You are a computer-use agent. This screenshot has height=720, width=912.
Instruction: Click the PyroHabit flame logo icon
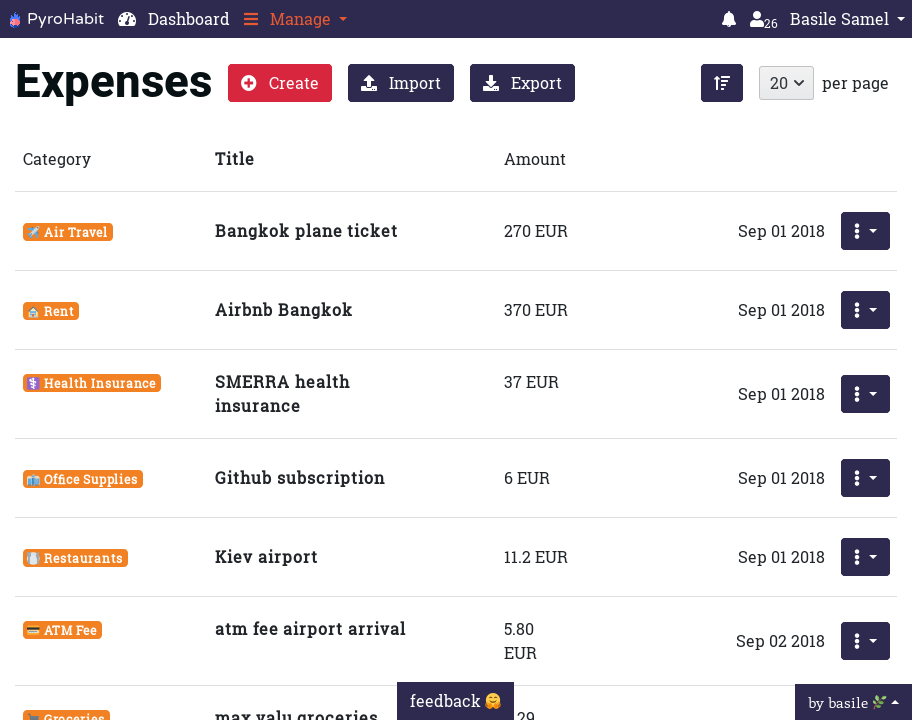14,19
